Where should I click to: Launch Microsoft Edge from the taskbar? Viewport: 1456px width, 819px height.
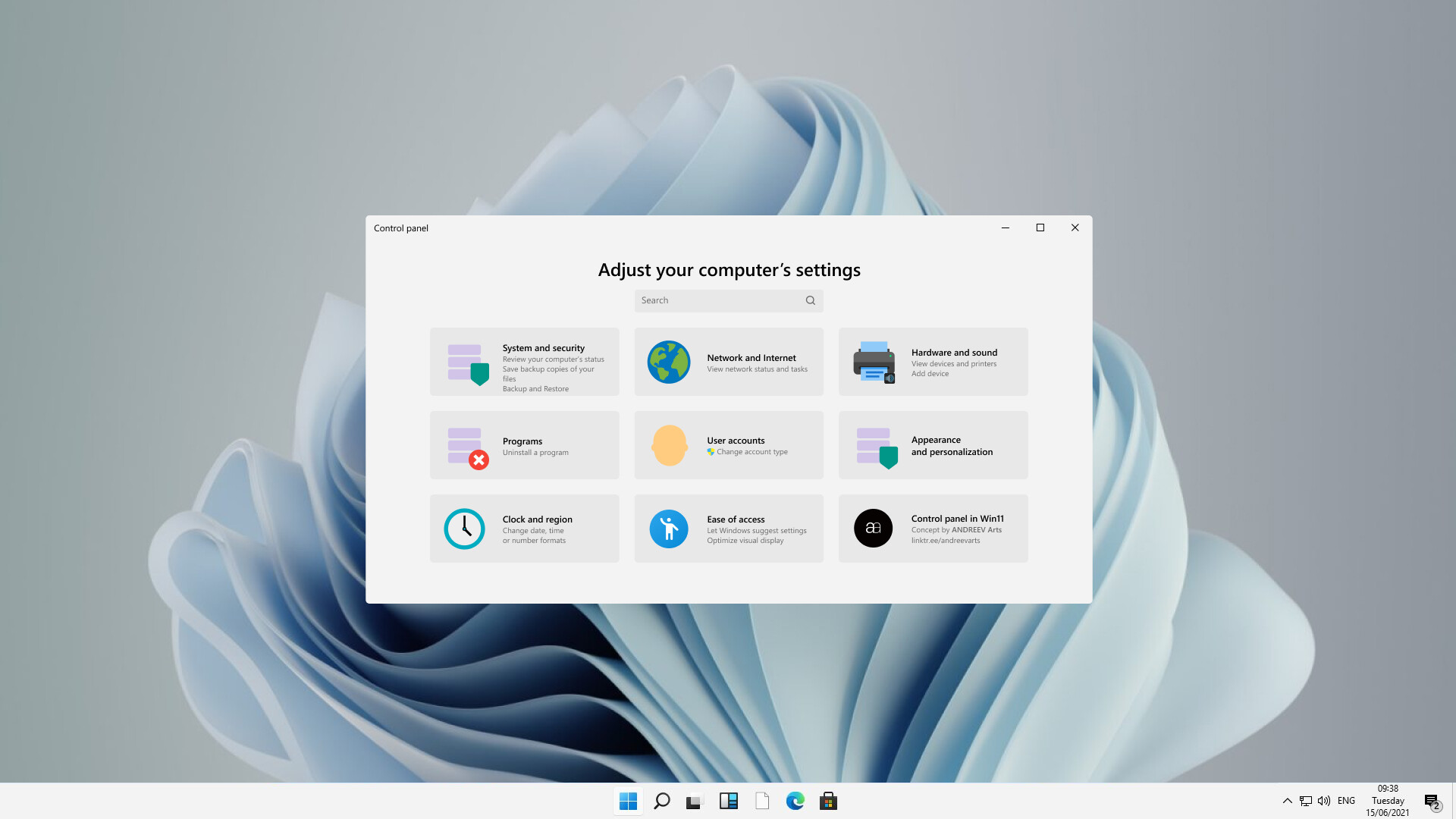pos(795,801)
